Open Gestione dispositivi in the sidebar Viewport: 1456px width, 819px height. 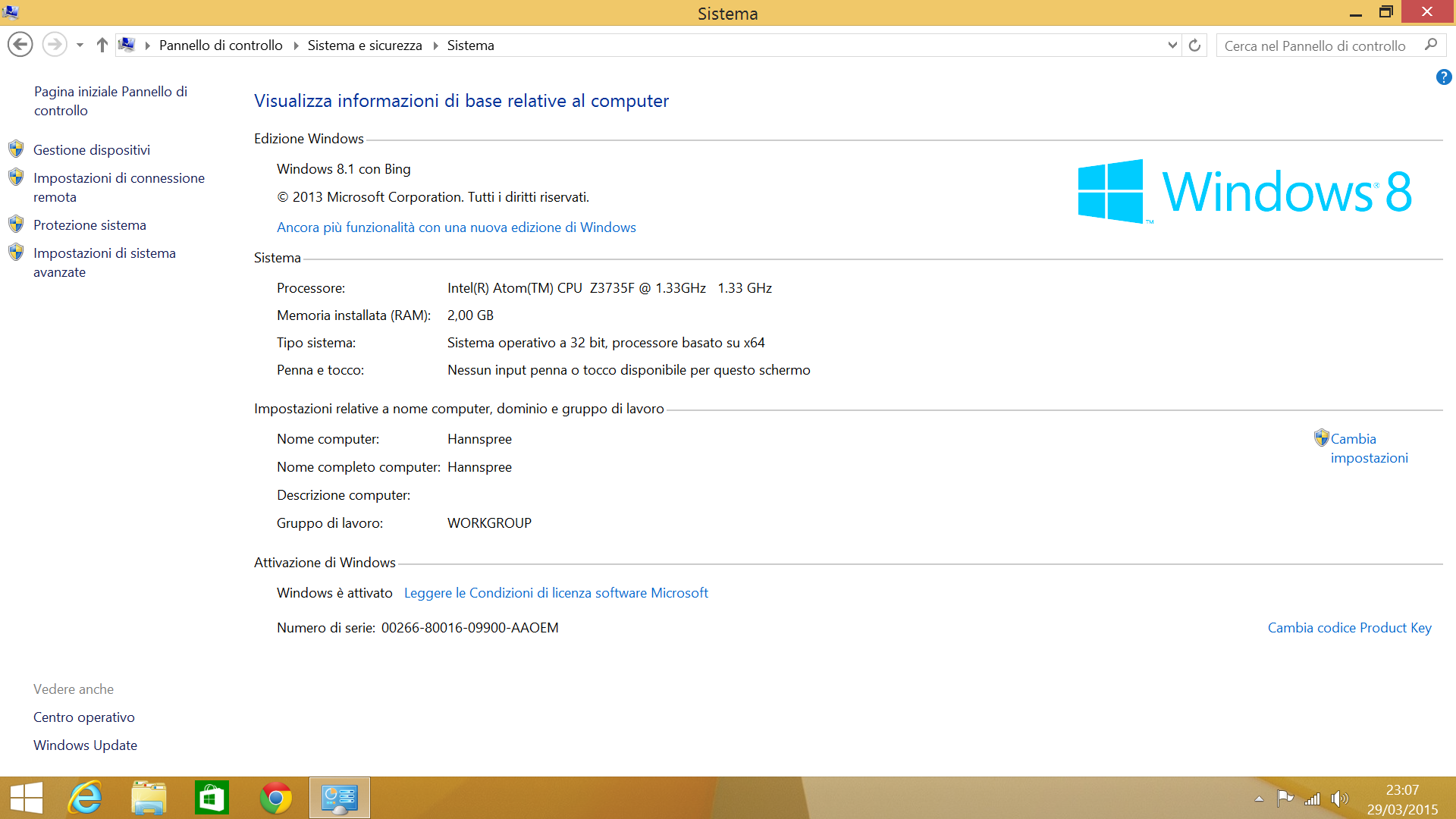(x=92, y=150)
